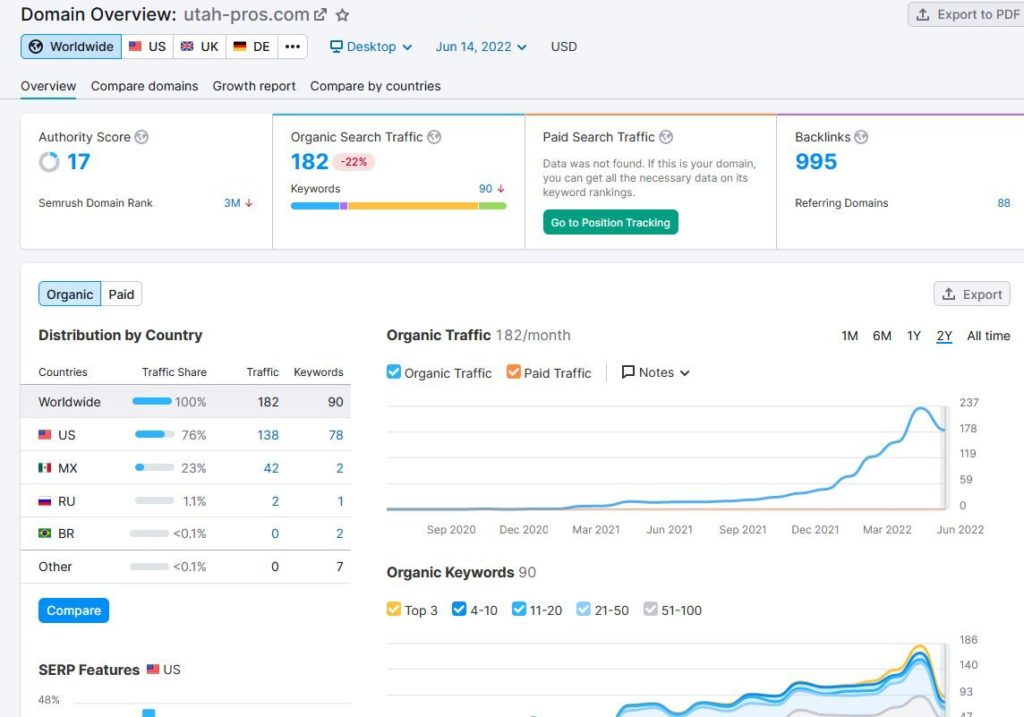Viewport: 1024px width, 717px height.
Task: Click the keywords distribution color bar
Action: point(398,206)
